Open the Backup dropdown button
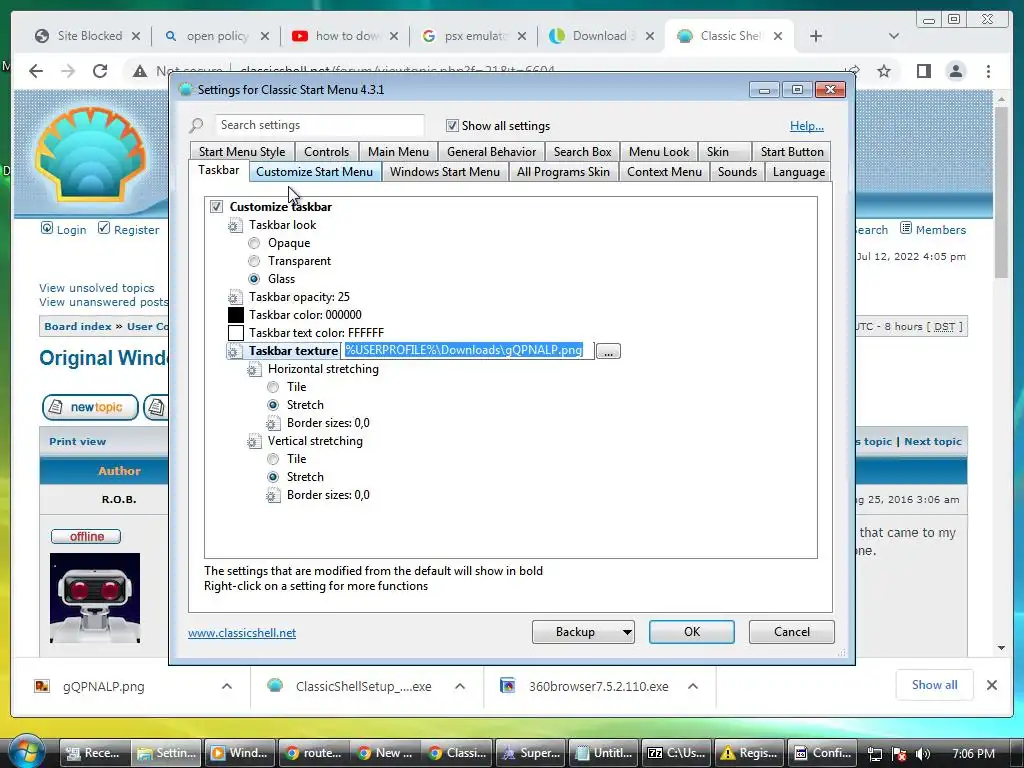1024x768 pixels. coord(583,632)
